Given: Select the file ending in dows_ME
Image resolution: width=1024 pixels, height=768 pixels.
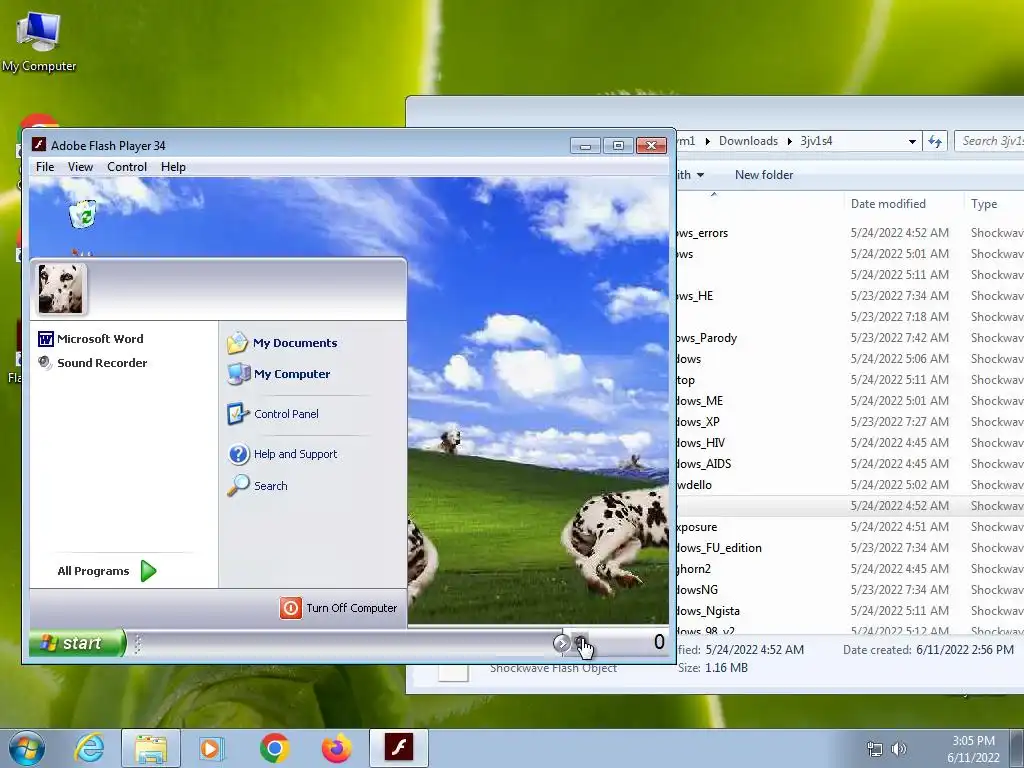Looking at the screenshot, I should point(700,401).
